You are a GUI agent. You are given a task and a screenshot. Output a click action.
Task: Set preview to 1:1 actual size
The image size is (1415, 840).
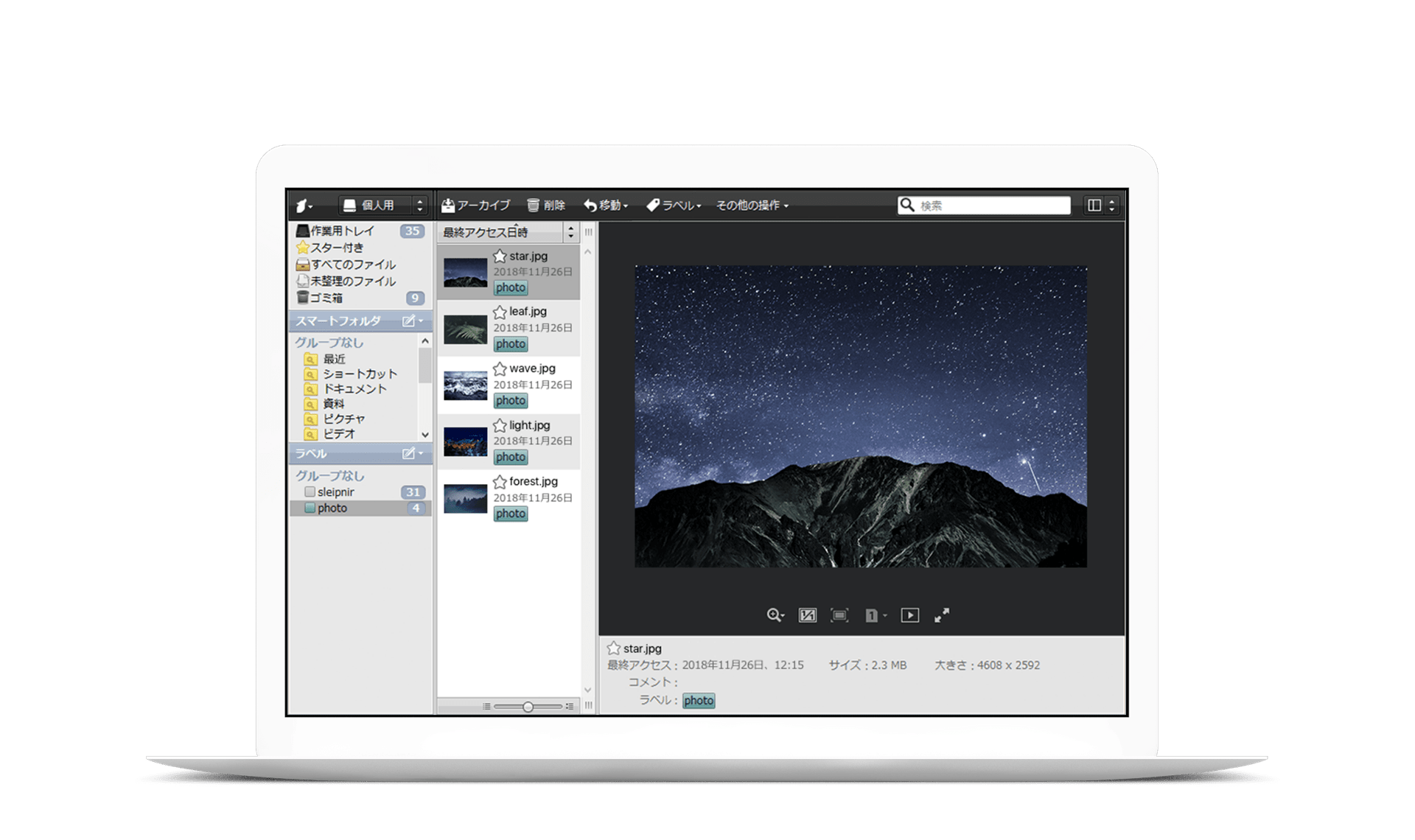tap(807, 615)
